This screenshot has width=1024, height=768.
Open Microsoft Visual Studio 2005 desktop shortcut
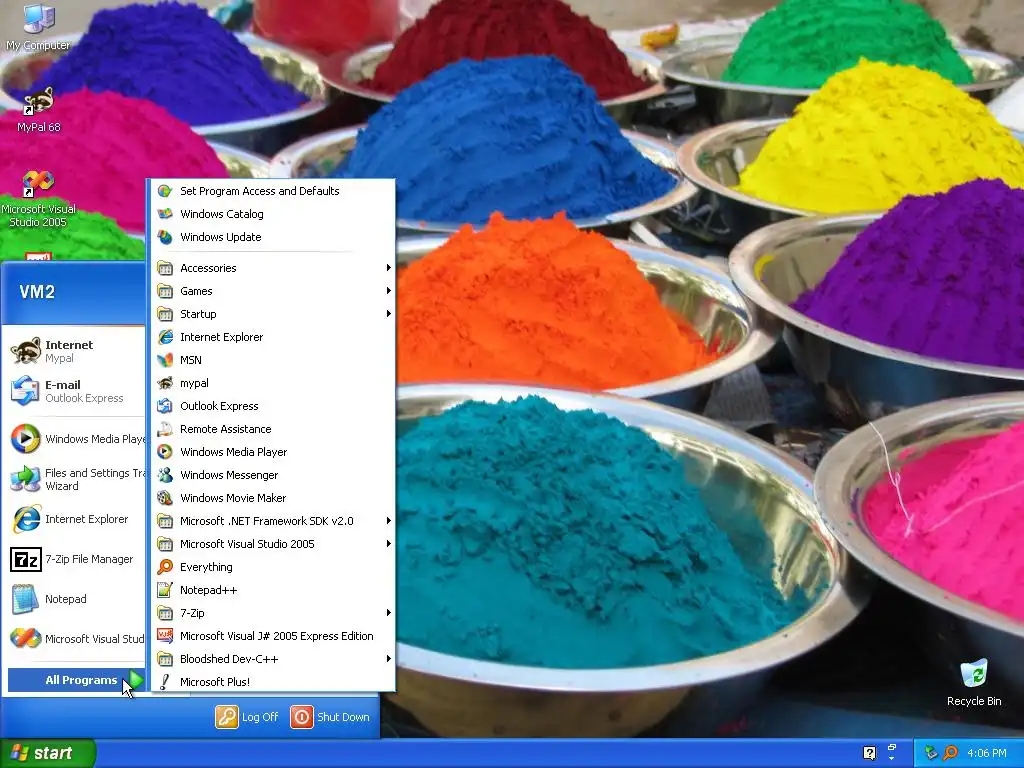click(39, 199)
